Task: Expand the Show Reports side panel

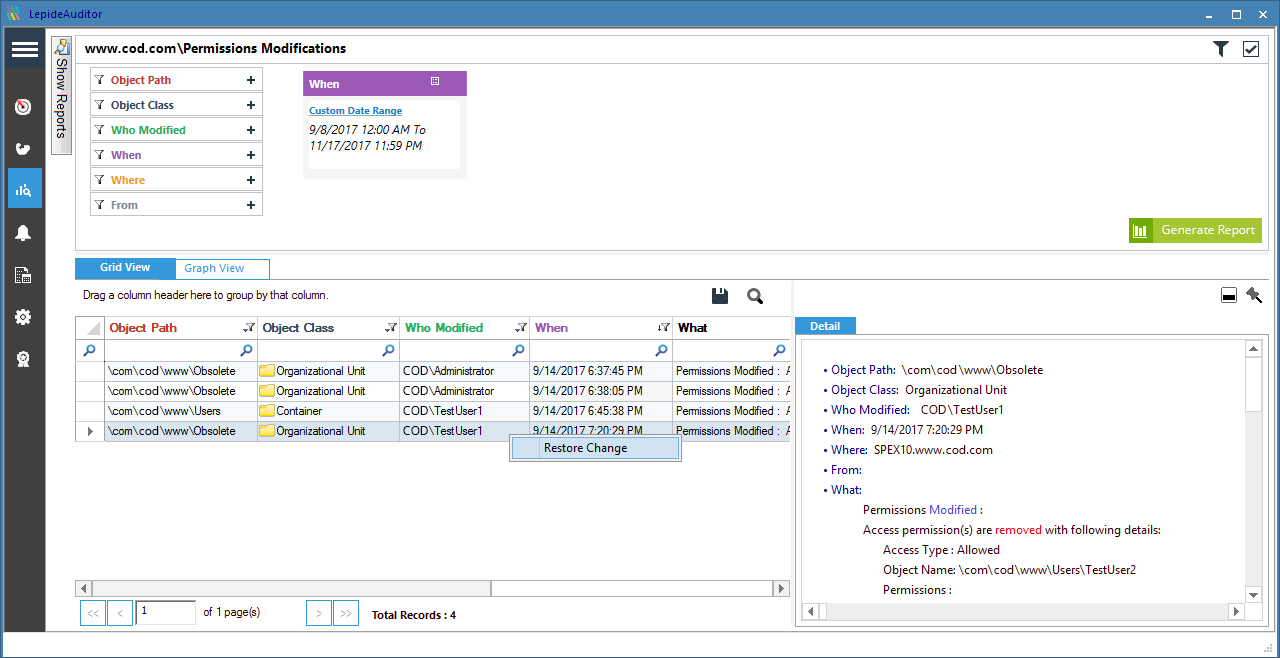Action: [x=61, y=95]
